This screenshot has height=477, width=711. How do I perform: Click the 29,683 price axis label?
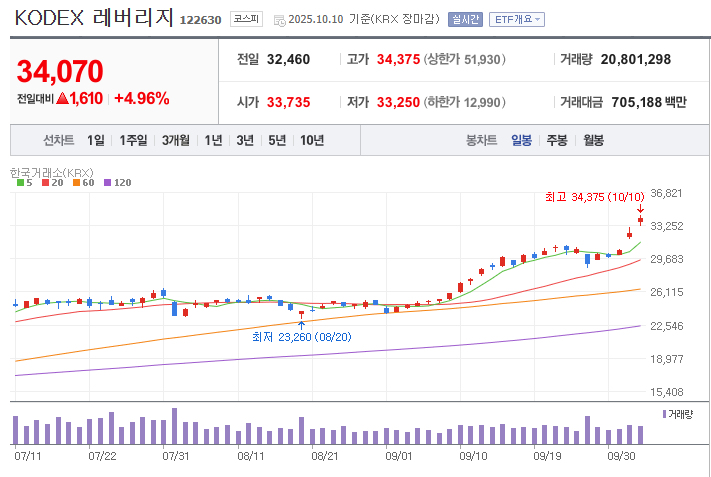(x=666, y=259)
